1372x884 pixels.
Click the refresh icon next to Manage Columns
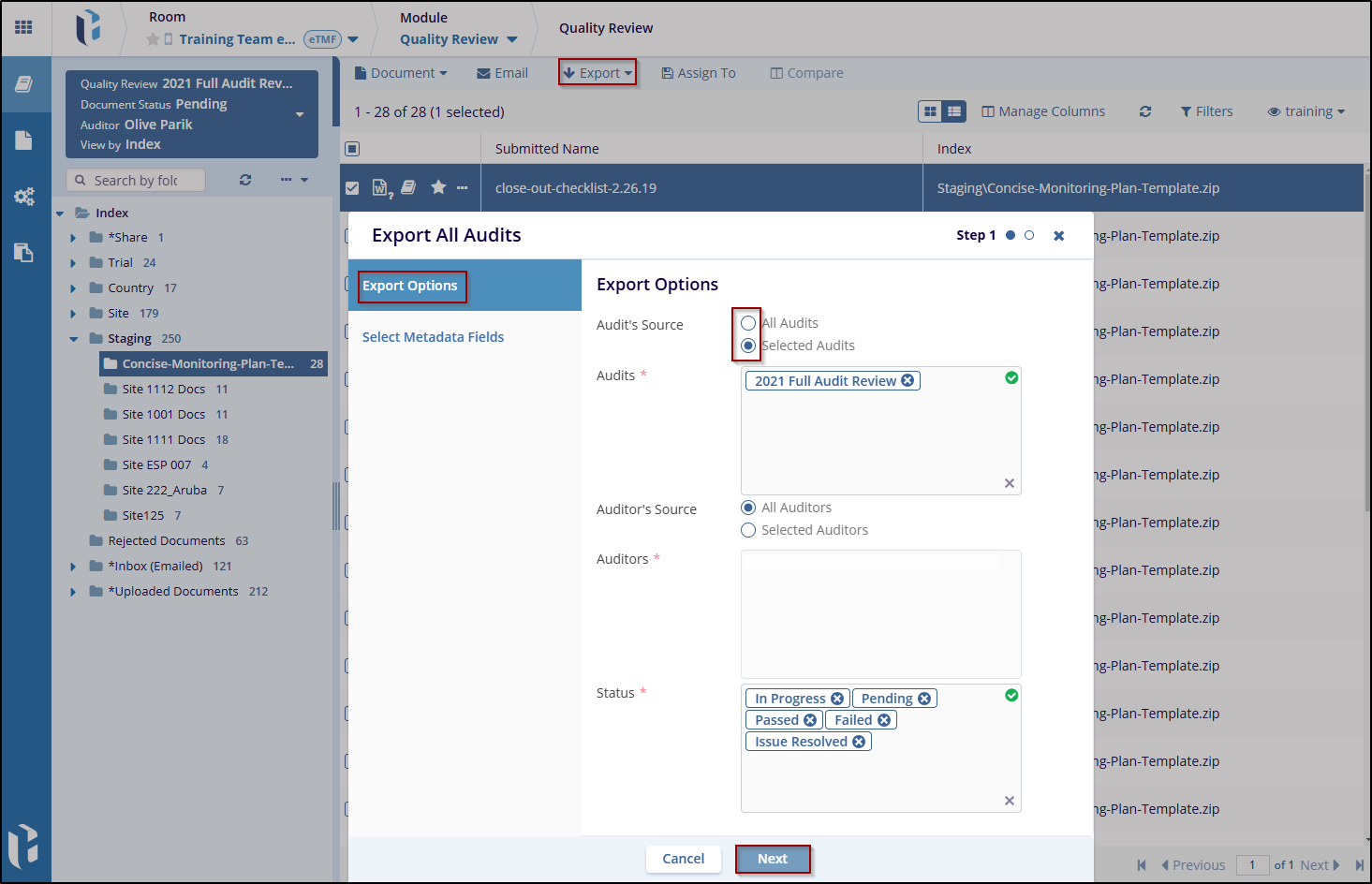coord(1144,111)
